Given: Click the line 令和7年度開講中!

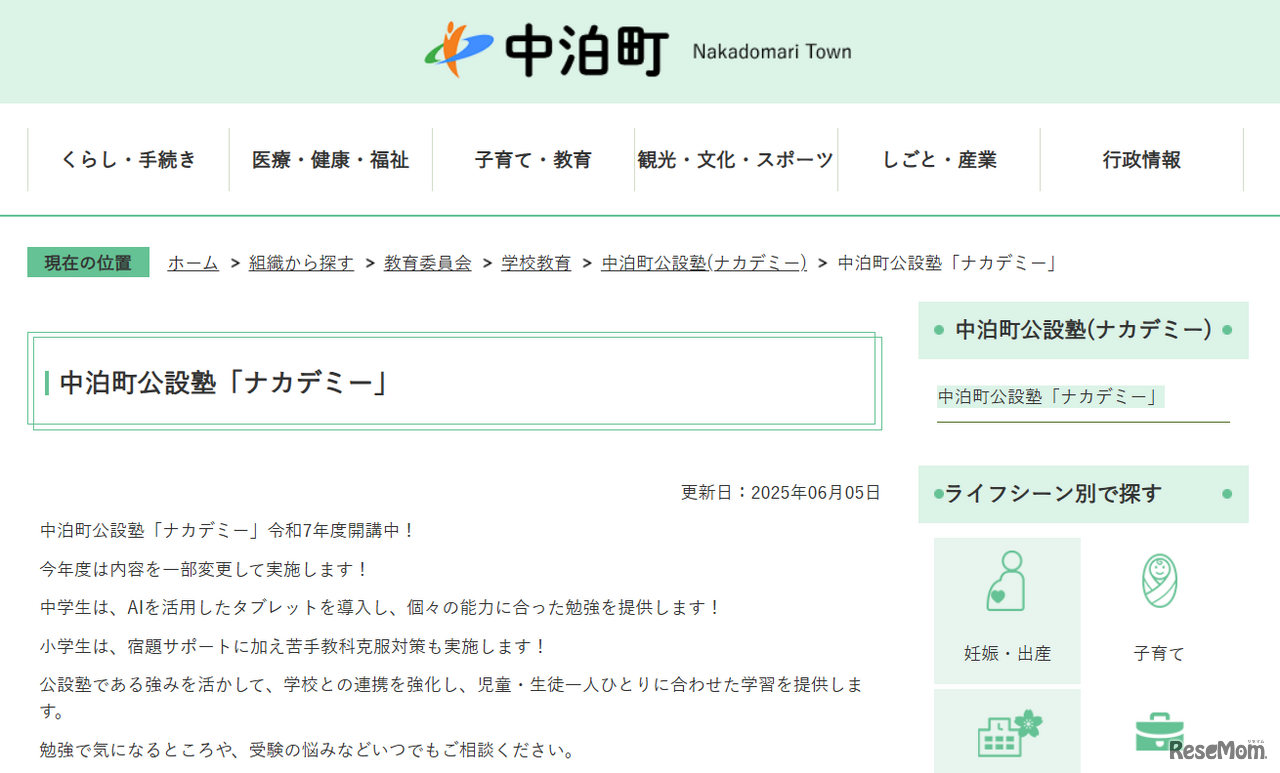Looking at the screenshot, I should (228, 530).
